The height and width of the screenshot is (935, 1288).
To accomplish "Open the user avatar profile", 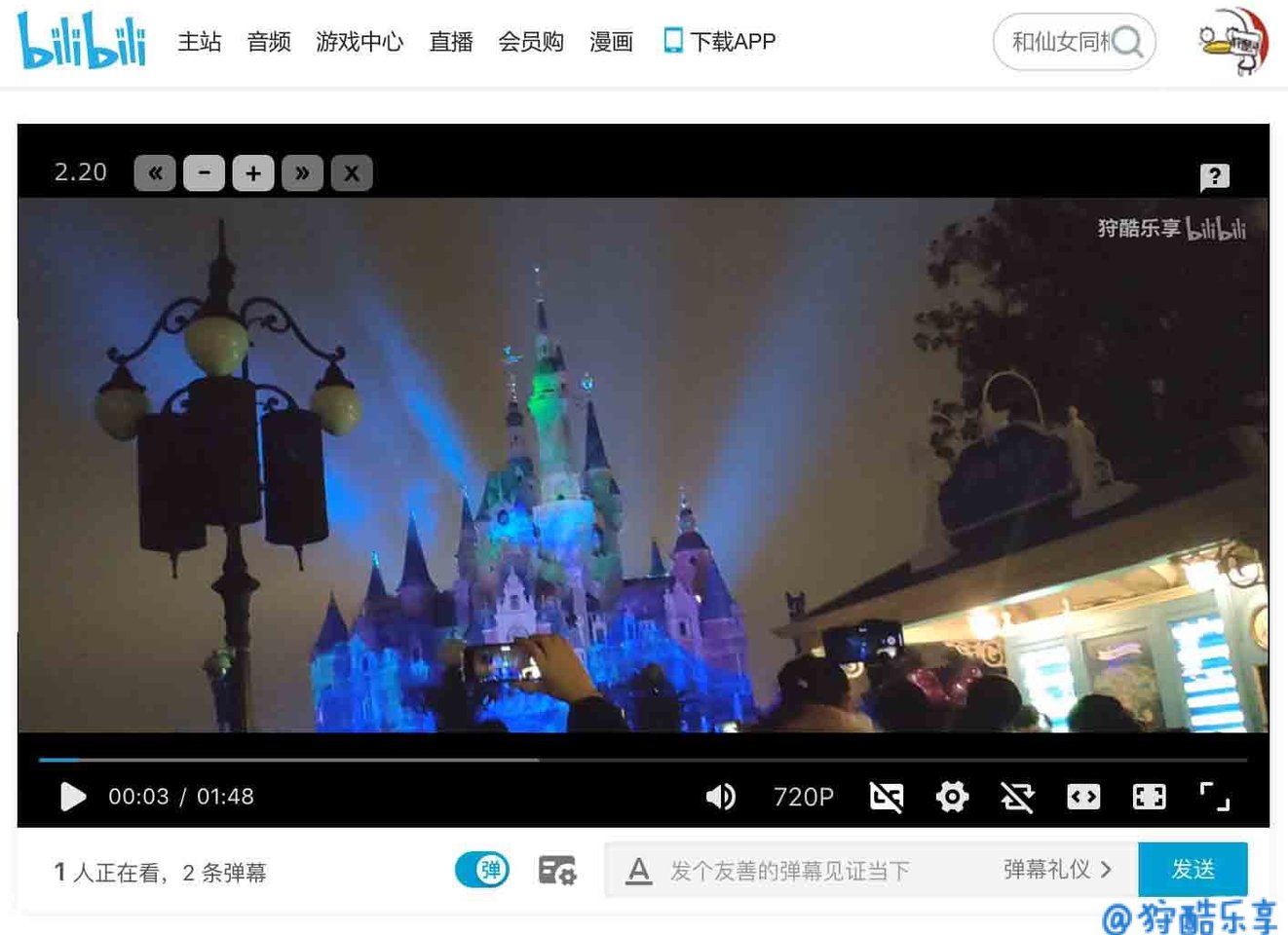I will (1232, 42).
